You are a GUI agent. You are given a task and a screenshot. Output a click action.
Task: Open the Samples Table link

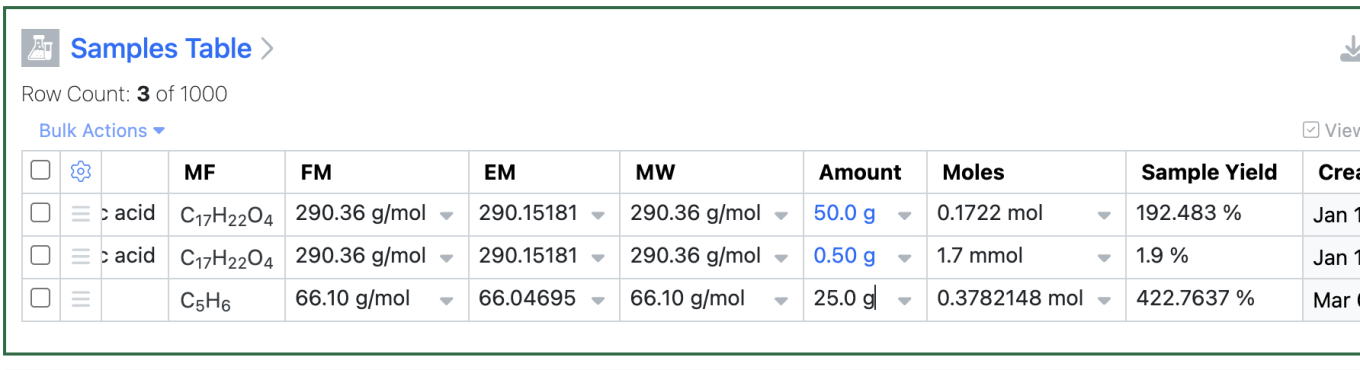click(161, 49)
